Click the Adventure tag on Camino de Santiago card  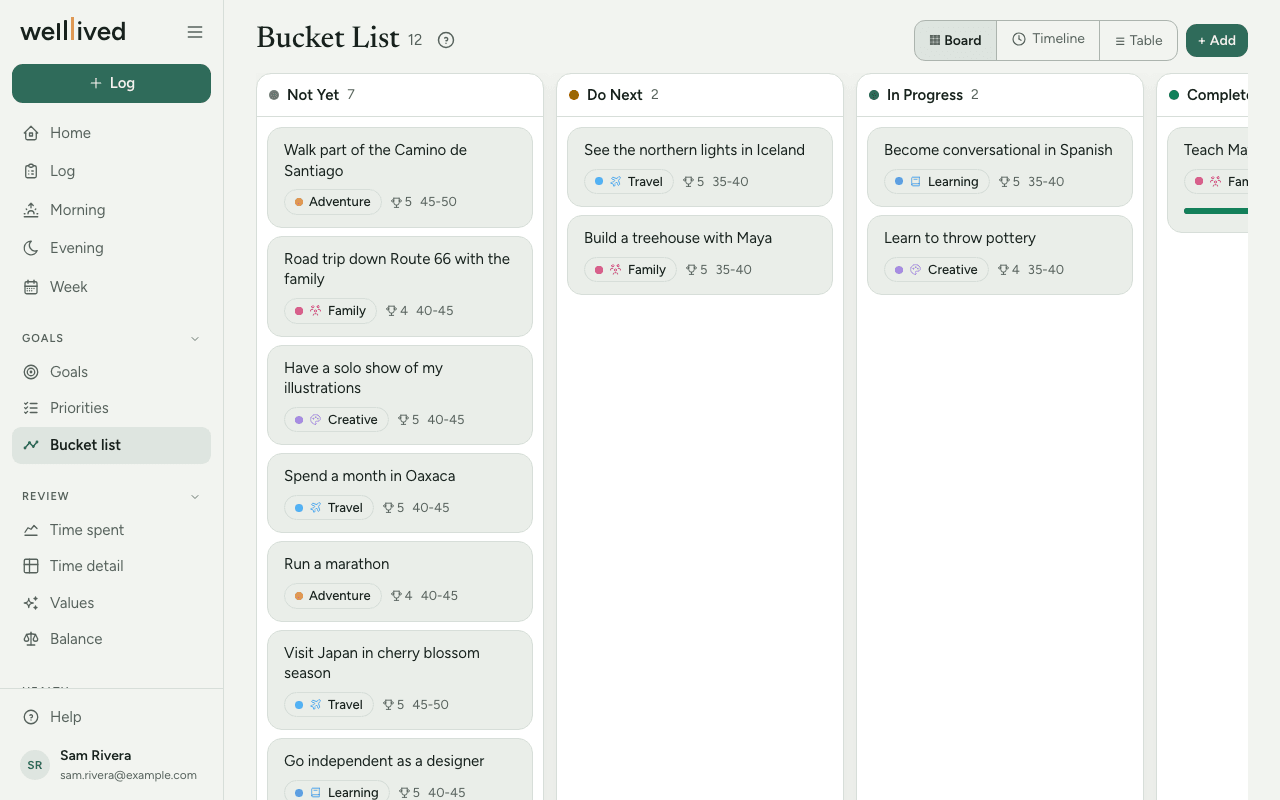[333, 202]
